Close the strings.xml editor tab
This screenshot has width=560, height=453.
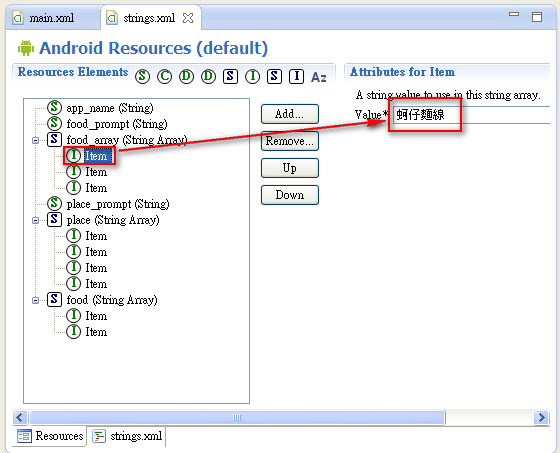(188, 18)
